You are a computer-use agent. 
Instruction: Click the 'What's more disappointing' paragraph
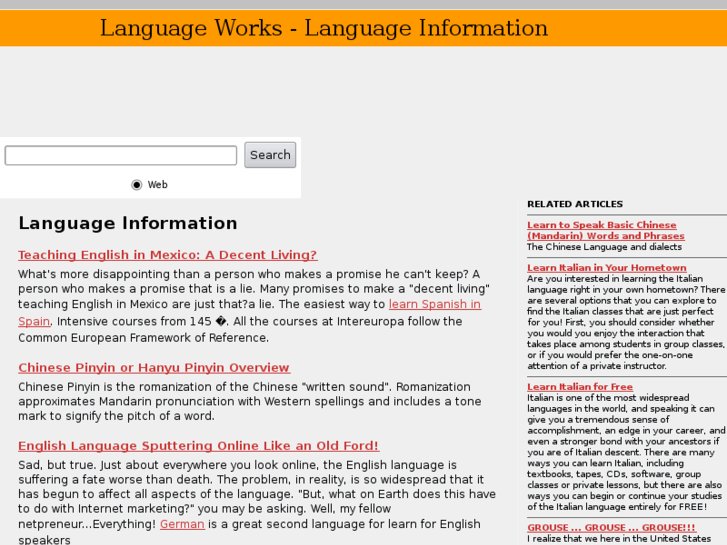tap(254, 306)
